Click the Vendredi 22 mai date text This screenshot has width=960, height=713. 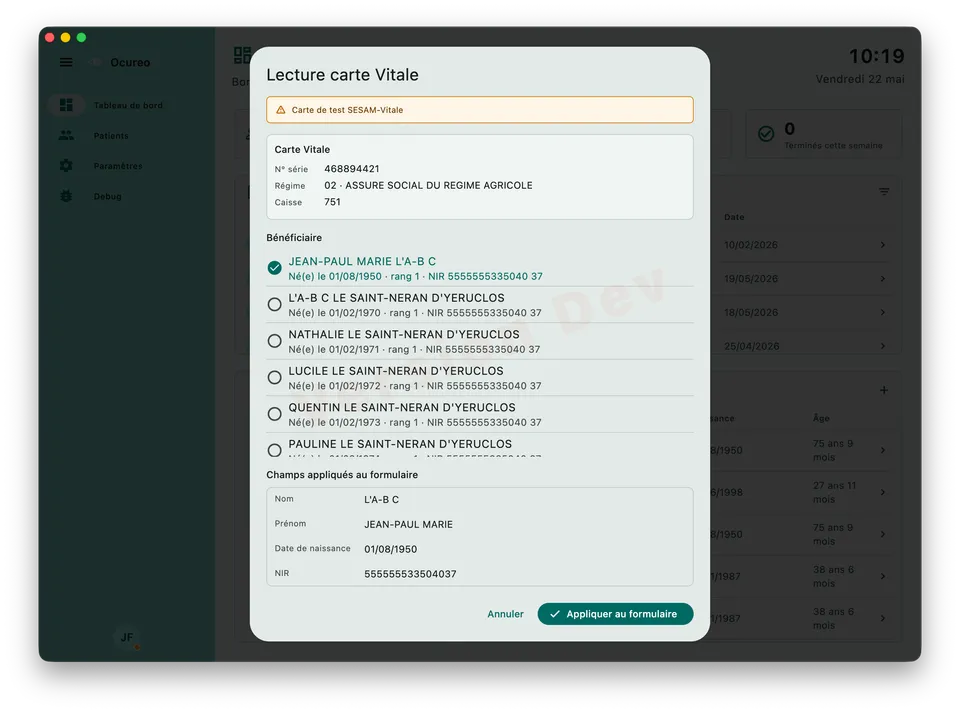[860, 79]
